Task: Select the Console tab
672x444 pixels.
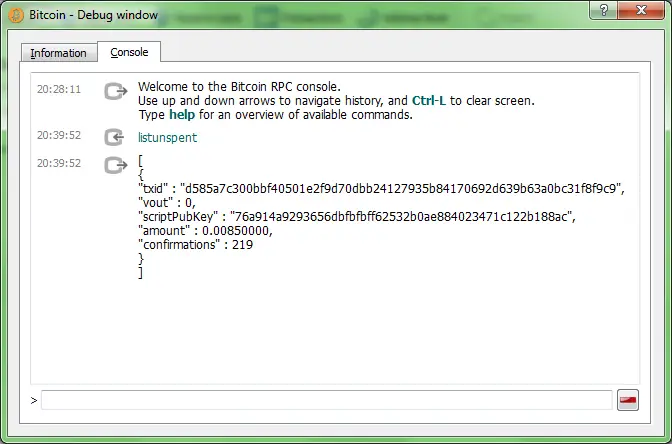Action: coord(129,52)
